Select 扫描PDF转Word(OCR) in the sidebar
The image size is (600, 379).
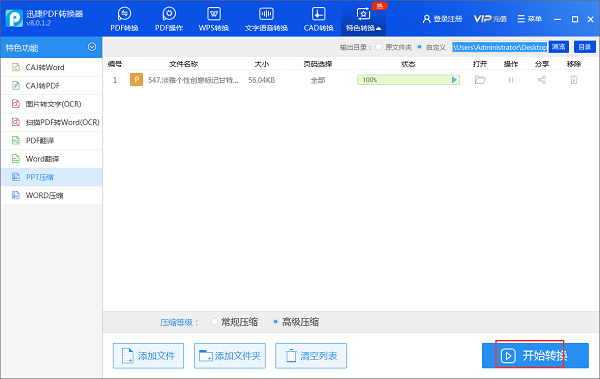51,122
